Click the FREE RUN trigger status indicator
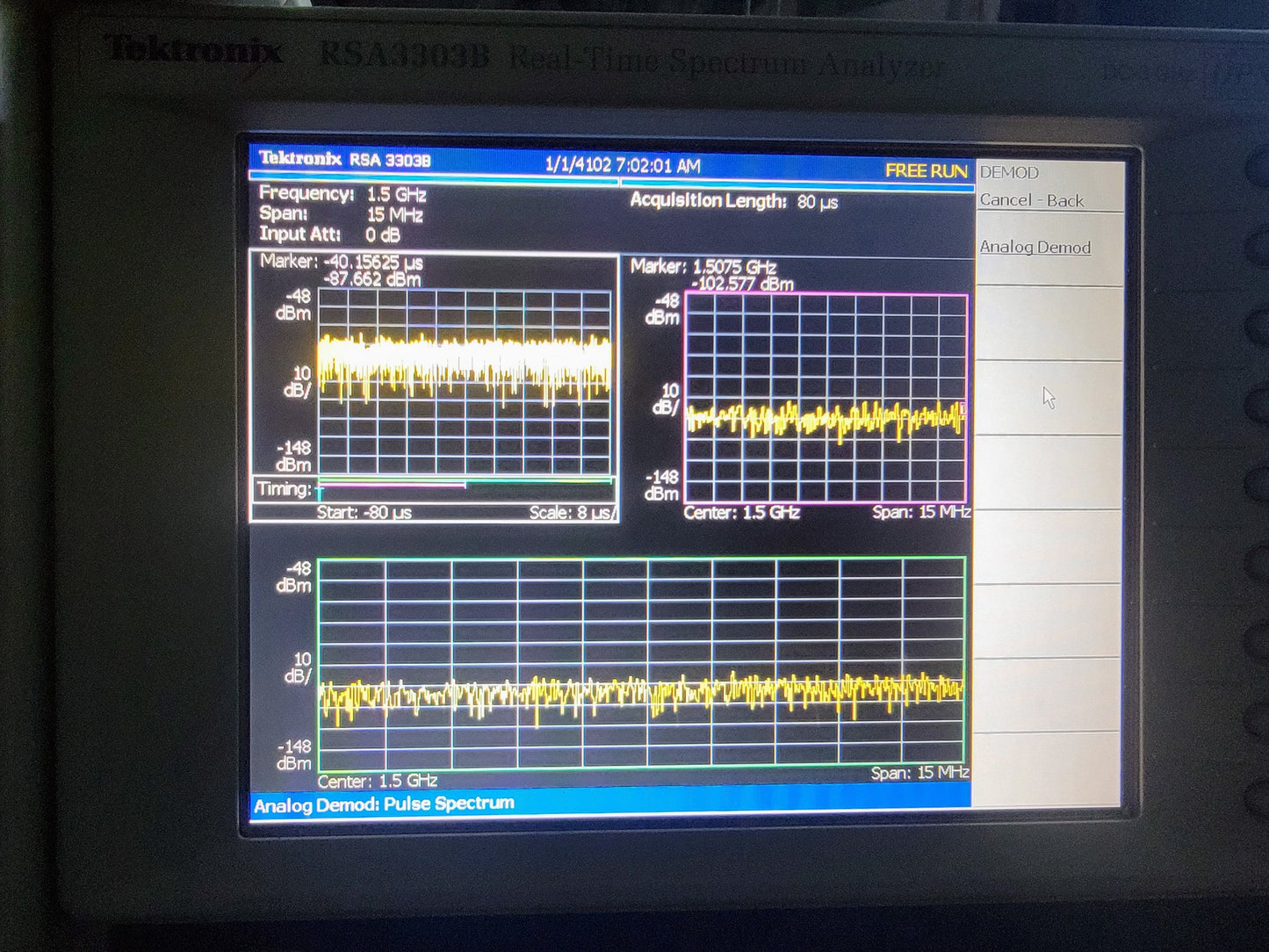 click(x=925, y=172)
